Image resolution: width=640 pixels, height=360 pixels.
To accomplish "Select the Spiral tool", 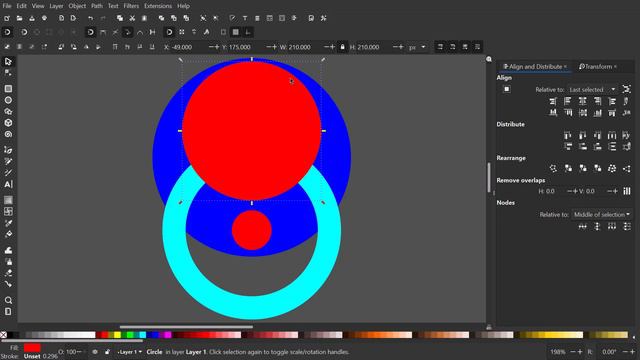I will pyautogui.click(x=8, y=134).
